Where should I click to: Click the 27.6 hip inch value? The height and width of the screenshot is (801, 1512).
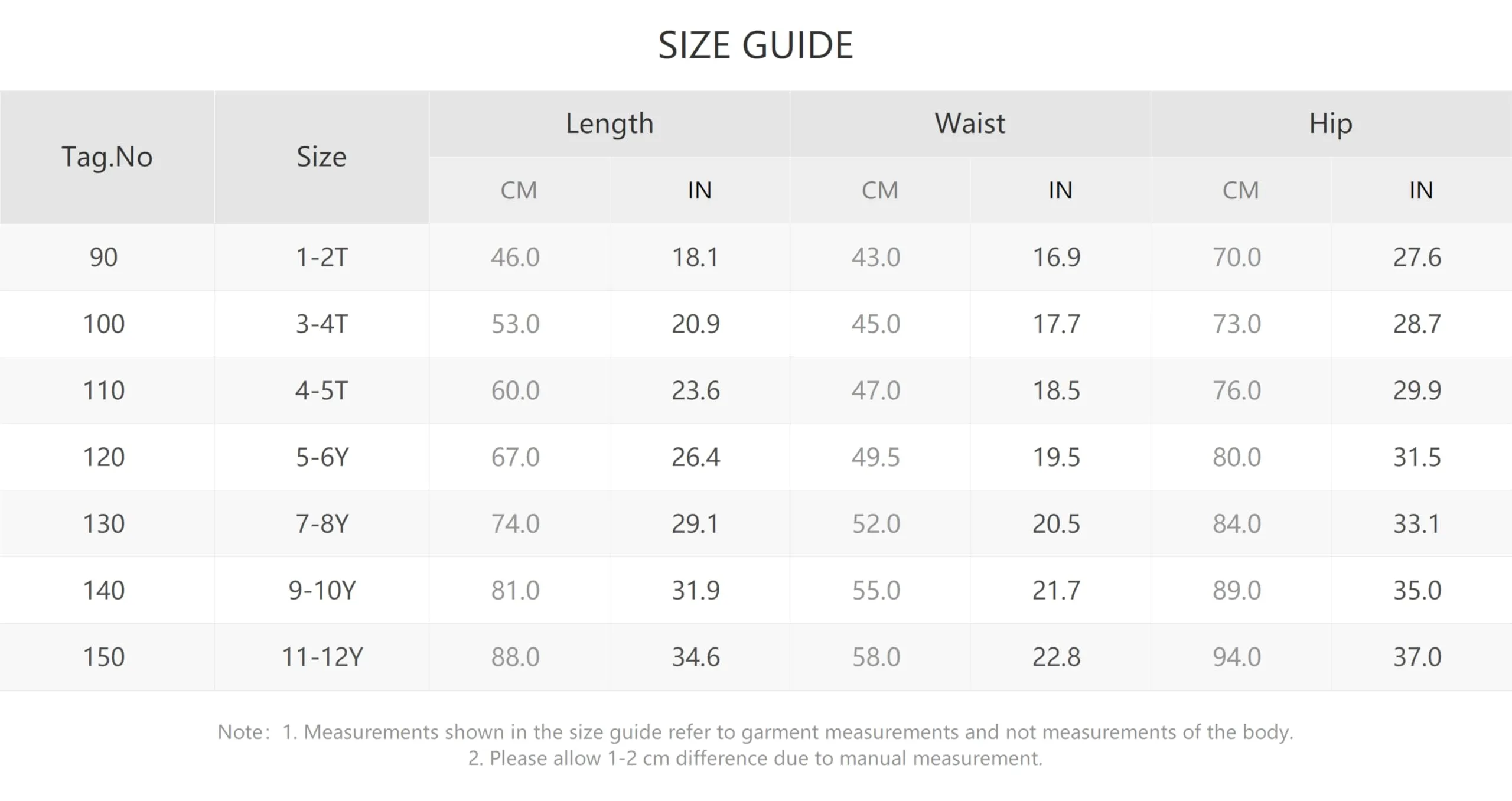1417,257
